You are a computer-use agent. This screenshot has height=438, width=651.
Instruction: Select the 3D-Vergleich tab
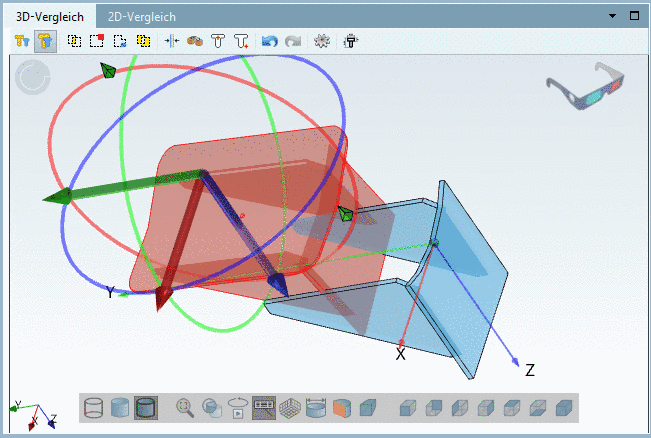point(50,17)
